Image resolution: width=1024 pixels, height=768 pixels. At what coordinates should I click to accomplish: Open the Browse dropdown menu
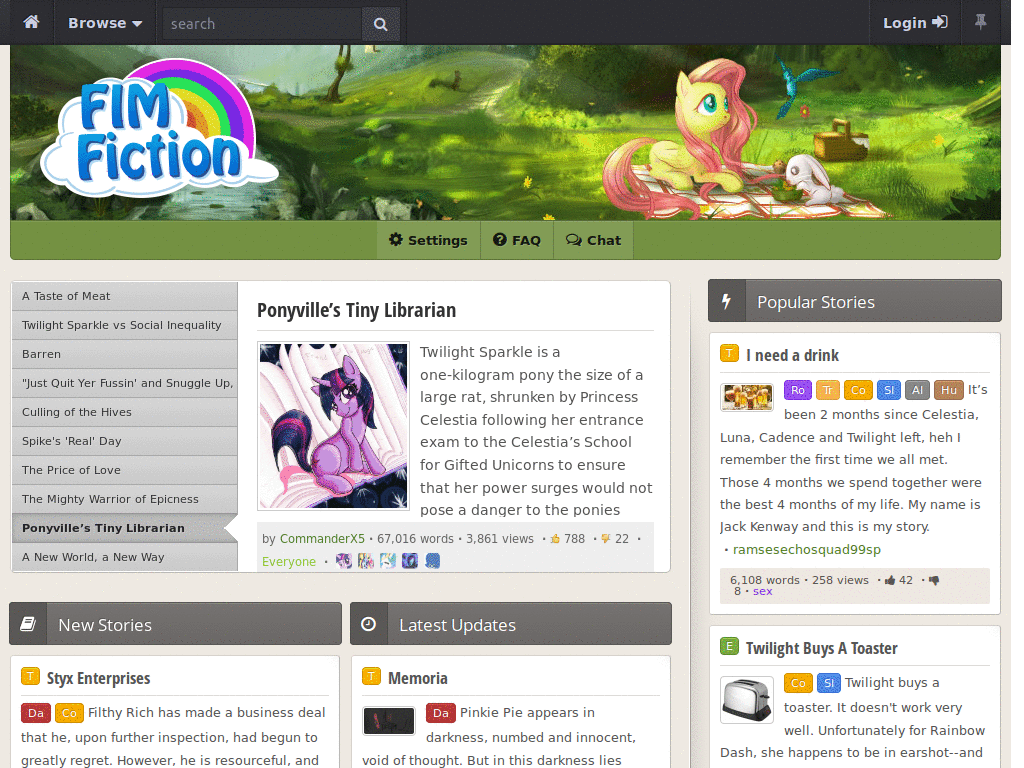click(104, 23)
